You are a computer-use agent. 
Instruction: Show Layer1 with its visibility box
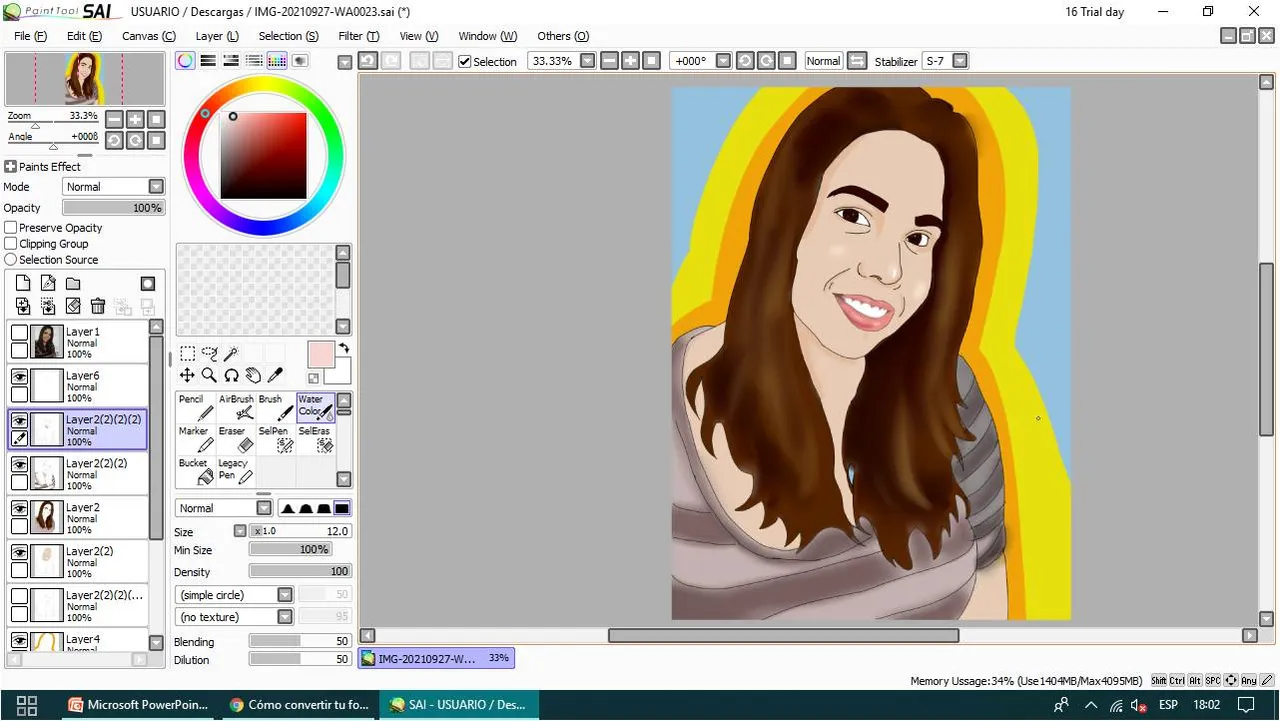pos(19,332)
